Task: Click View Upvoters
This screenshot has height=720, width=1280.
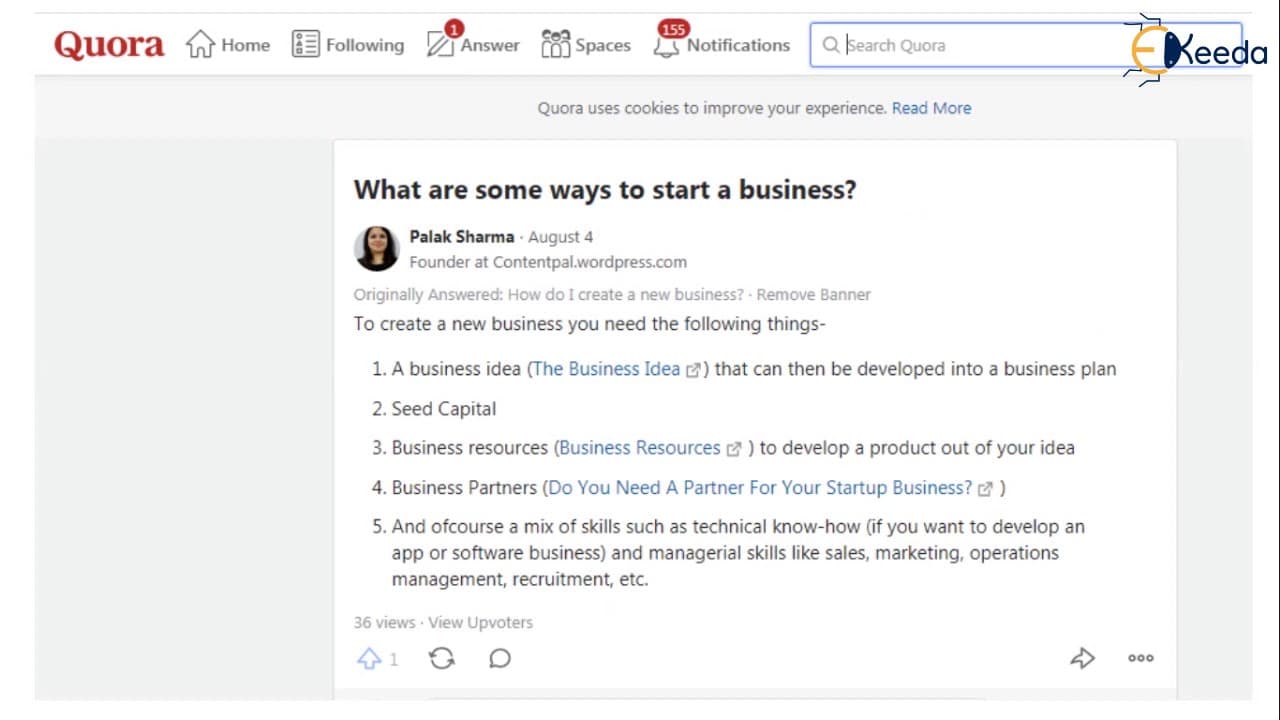Action: (480, 622)
